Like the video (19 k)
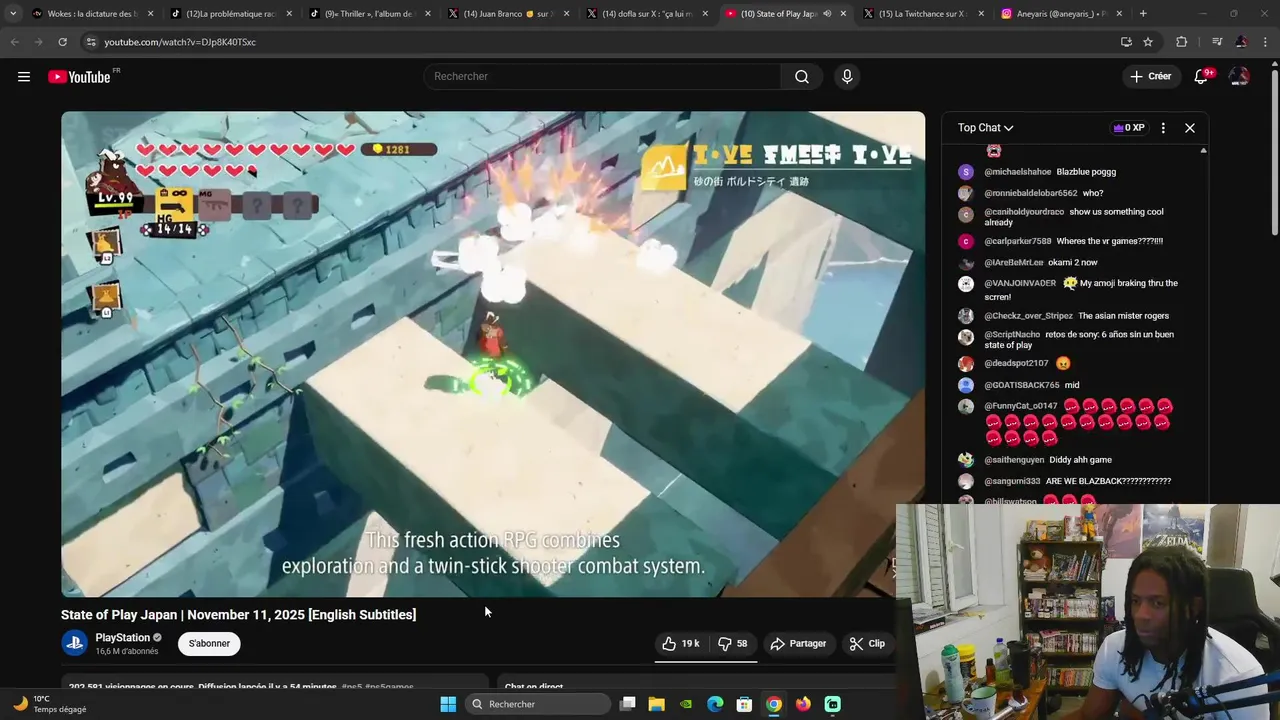 point(681,644)
